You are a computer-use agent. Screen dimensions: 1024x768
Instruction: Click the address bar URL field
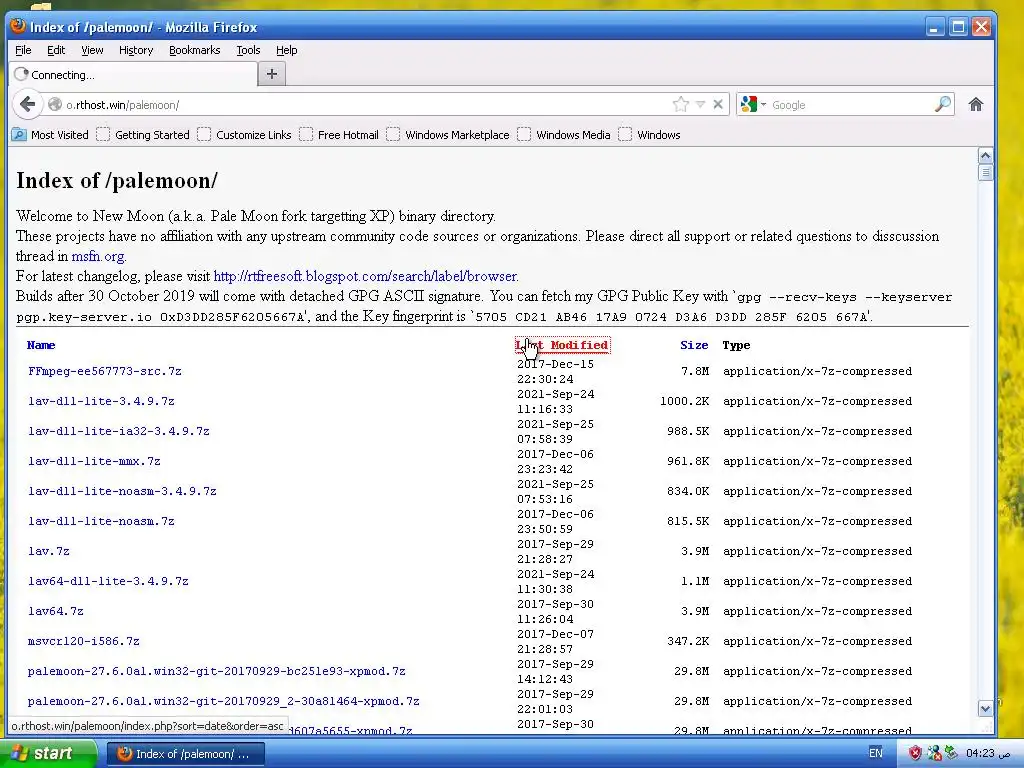tap(366, 104)
